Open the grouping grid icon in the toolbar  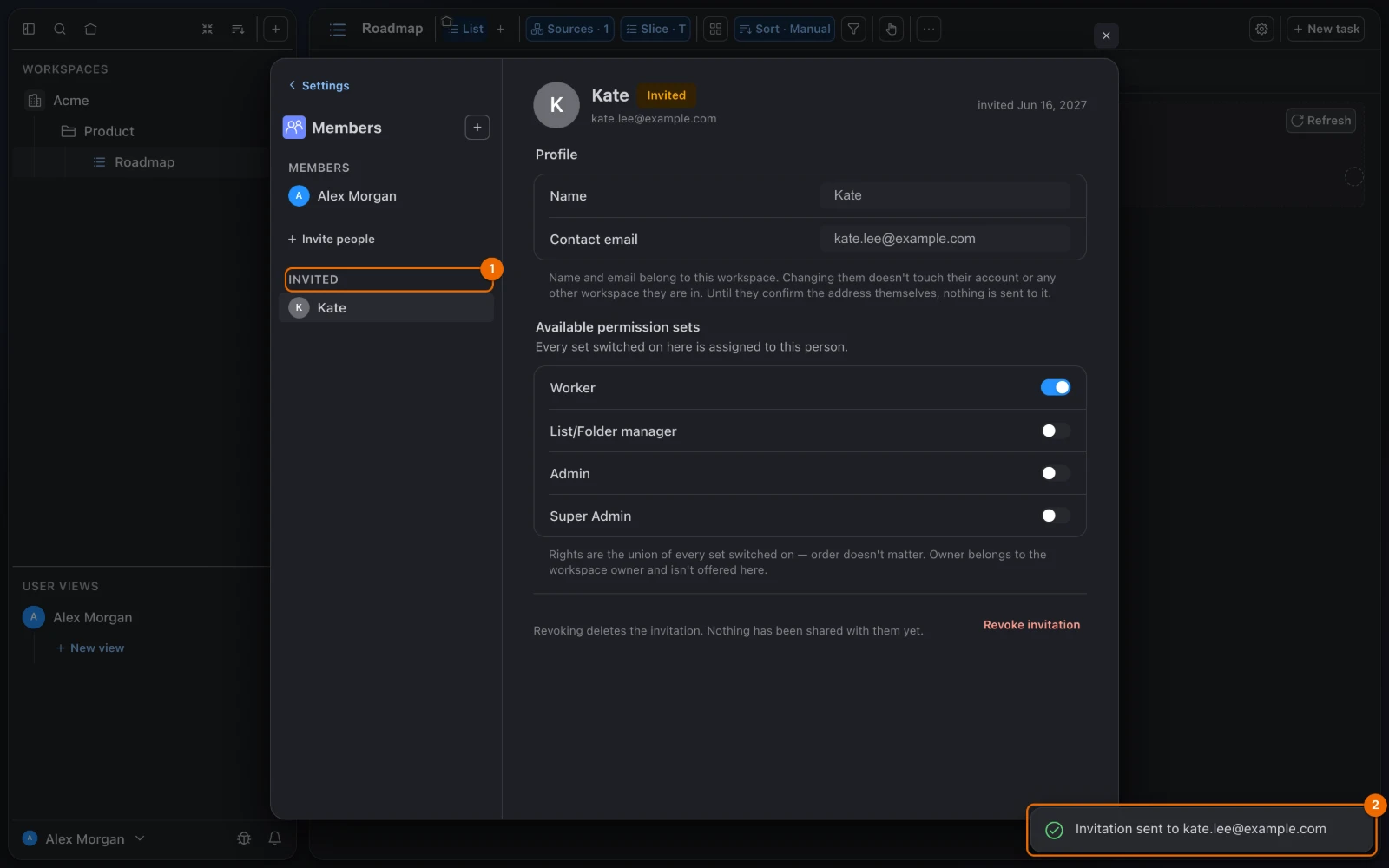pos(715,29)
